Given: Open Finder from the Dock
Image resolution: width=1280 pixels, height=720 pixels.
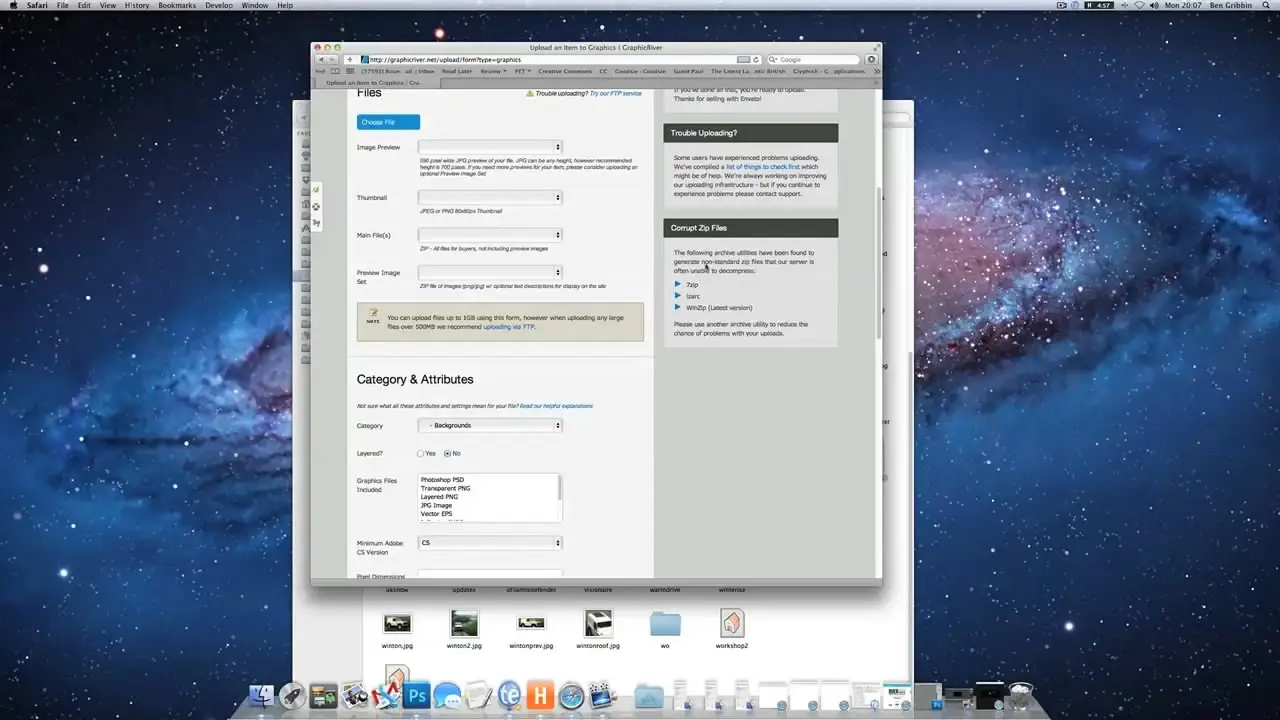Looking at the screenshot, I should click(x=261, y=696).
